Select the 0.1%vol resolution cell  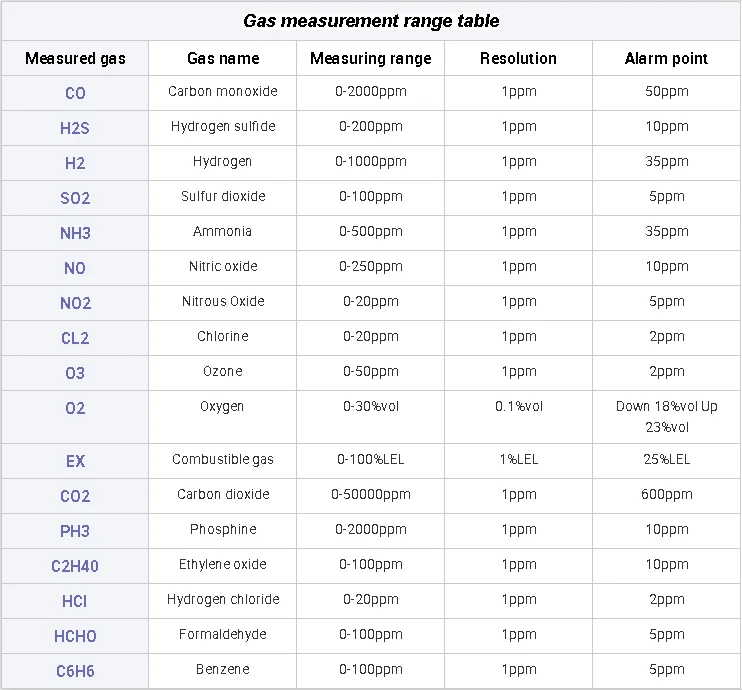[518, 407]
